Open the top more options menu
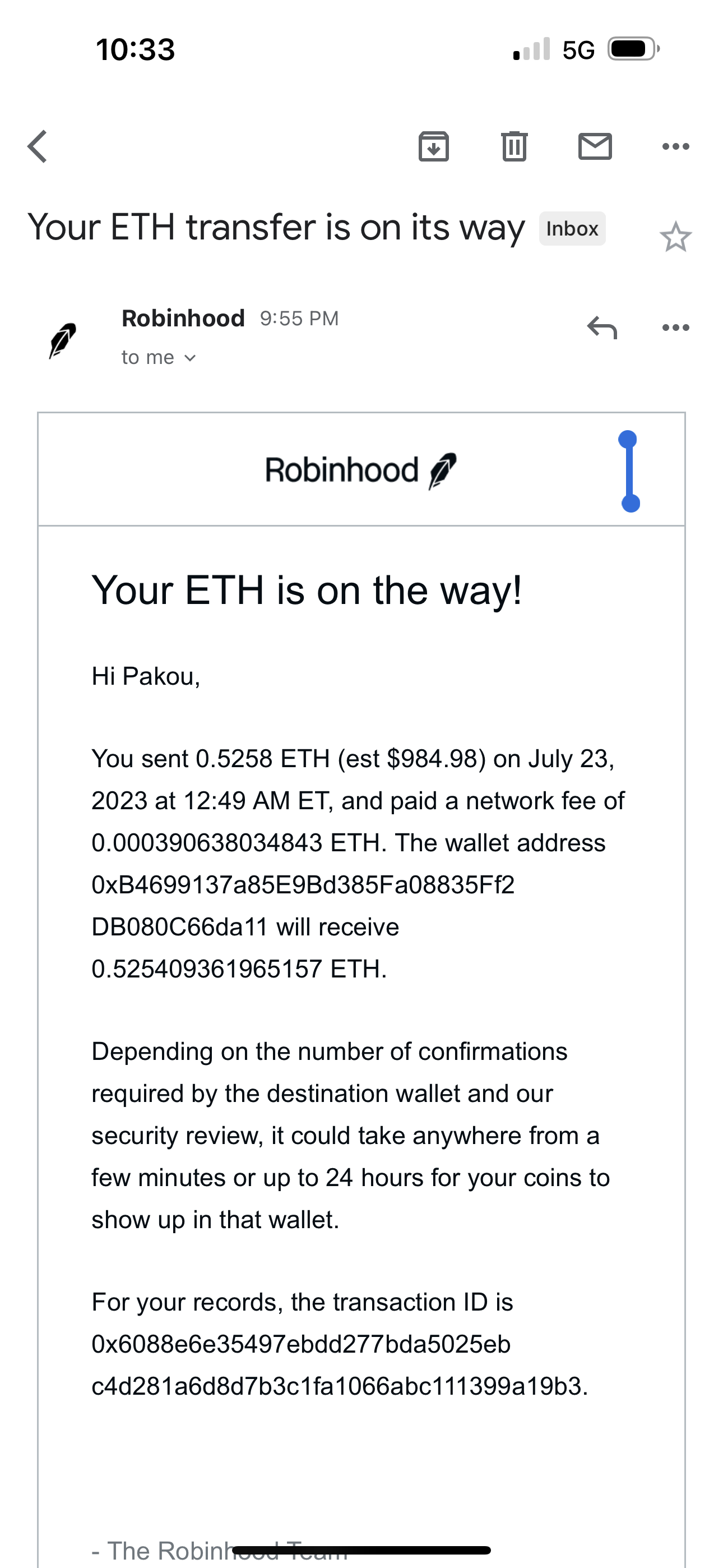The image size is (723, 1568). (x=675, y=147)
